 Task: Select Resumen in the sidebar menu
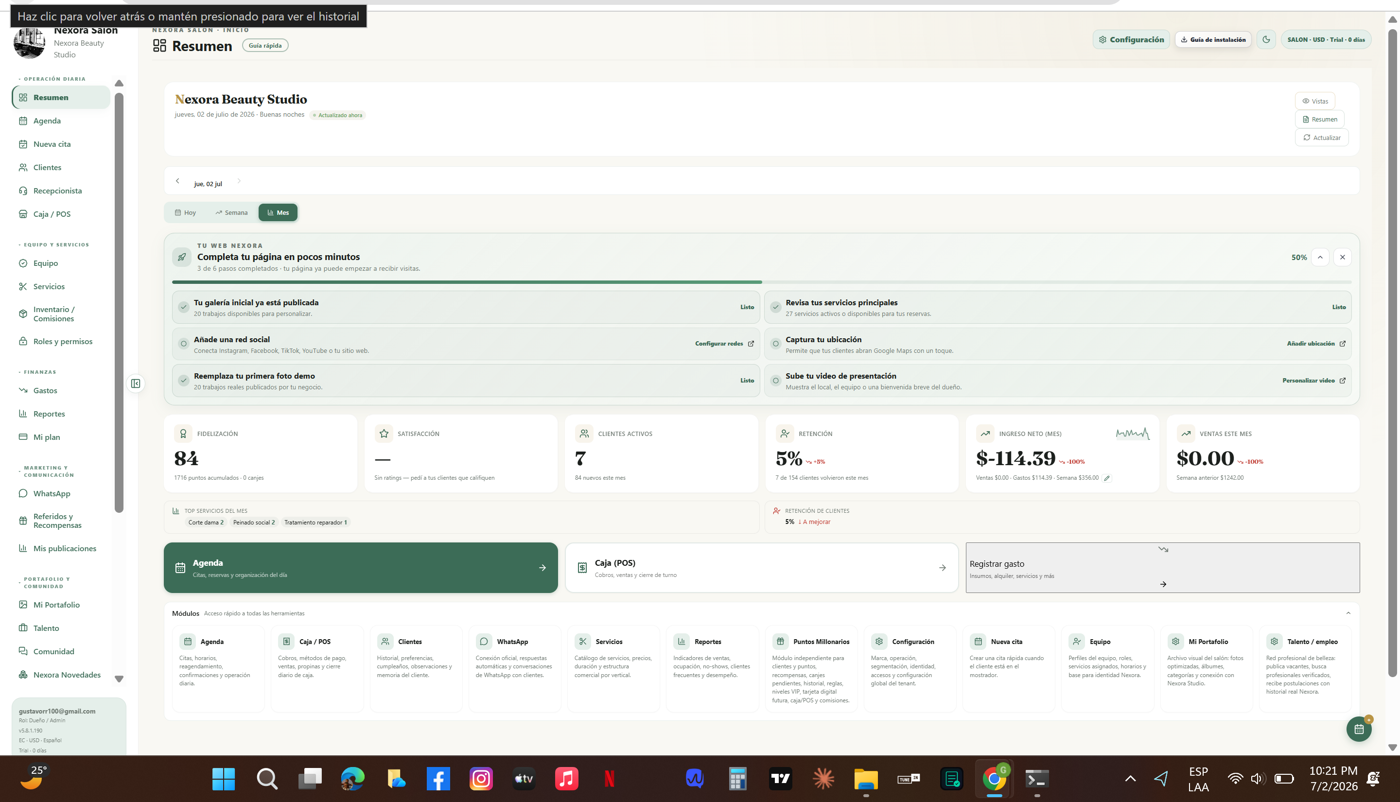pos(61,97)
